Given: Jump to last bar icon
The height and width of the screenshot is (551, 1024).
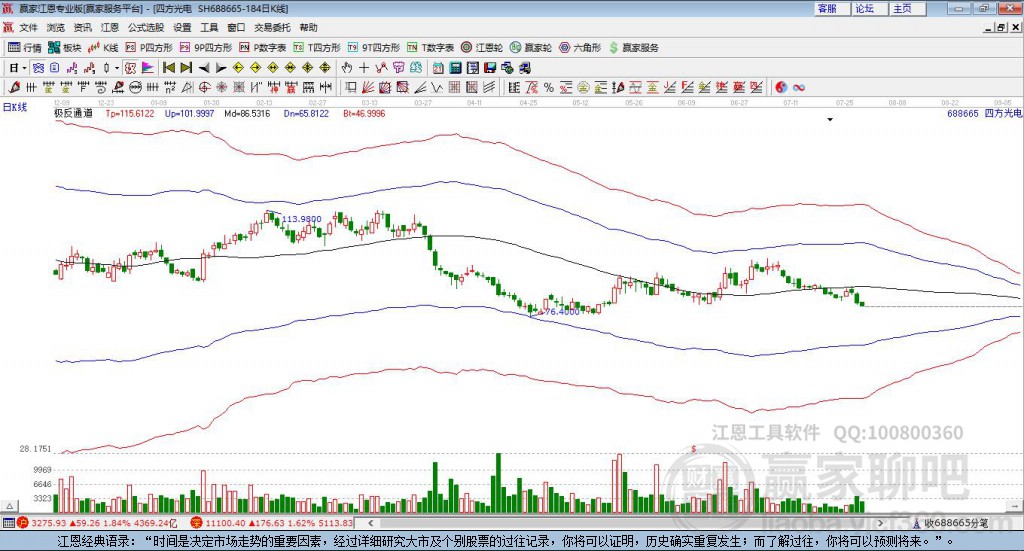Looking at the screenshot, I should pyautogui.click(x=186, y=68).
